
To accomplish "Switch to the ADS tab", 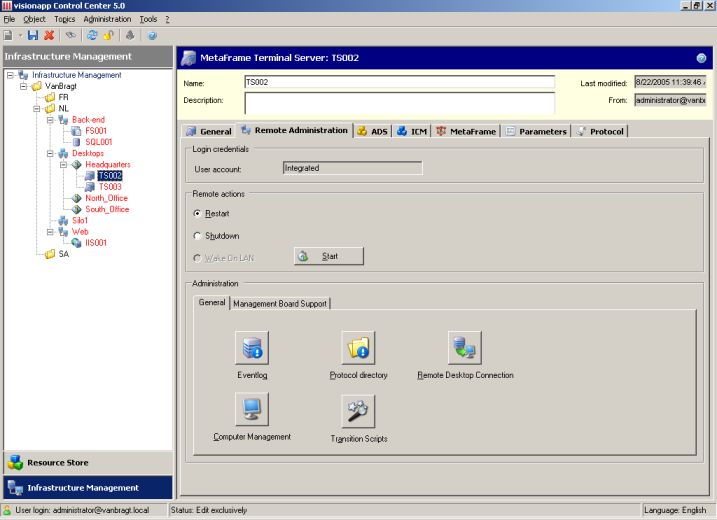I will 373,132.
